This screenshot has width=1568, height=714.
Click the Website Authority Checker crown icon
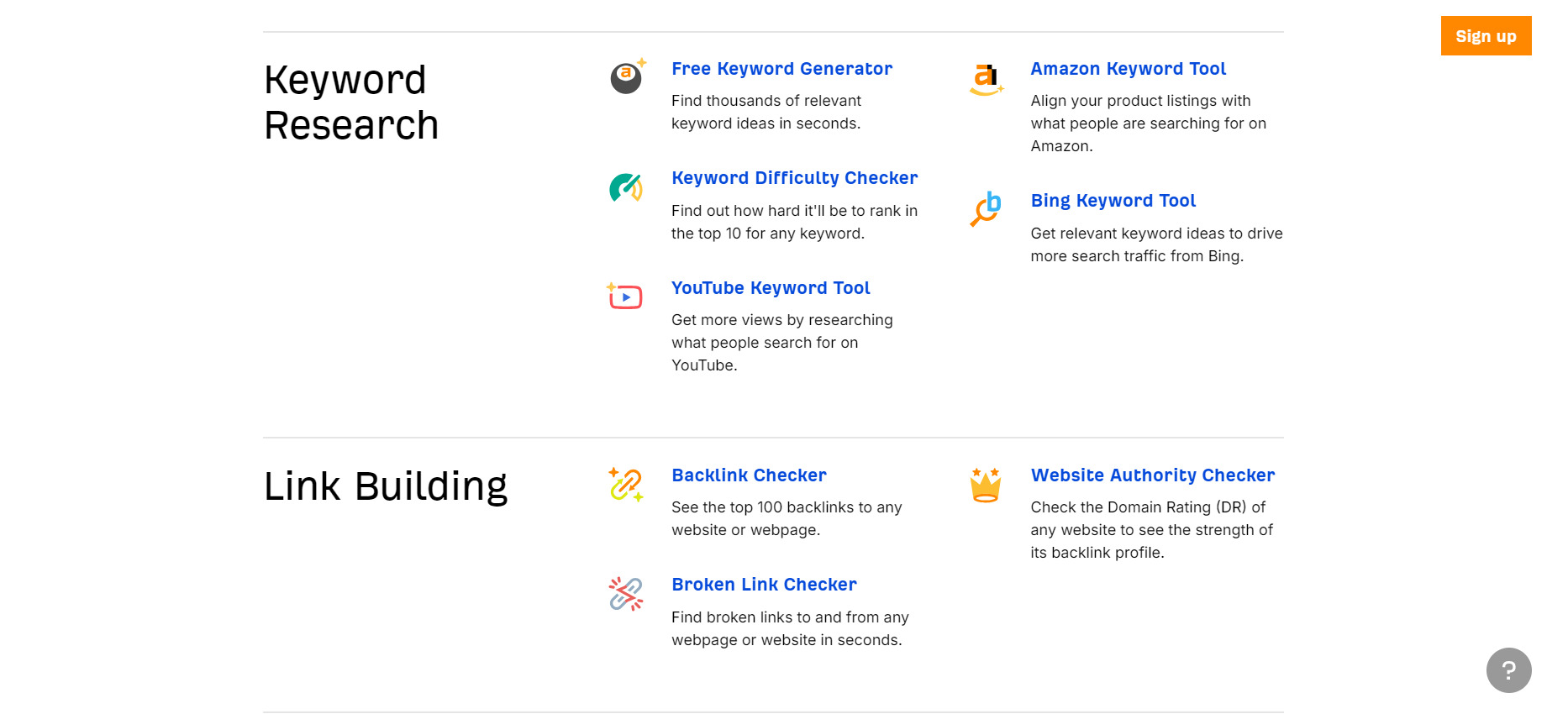pyautogui.click(x=986, y=485)
